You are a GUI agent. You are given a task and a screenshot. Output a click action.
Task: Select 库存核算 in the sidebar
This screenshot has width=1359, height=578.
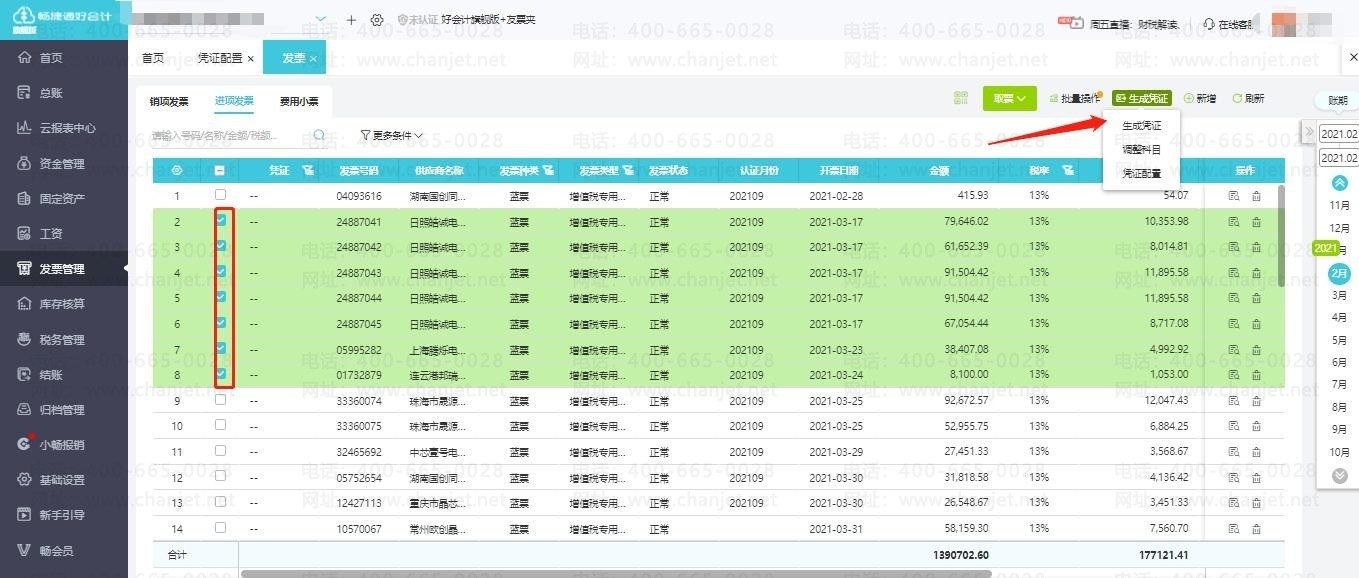[x=64, y=304]
